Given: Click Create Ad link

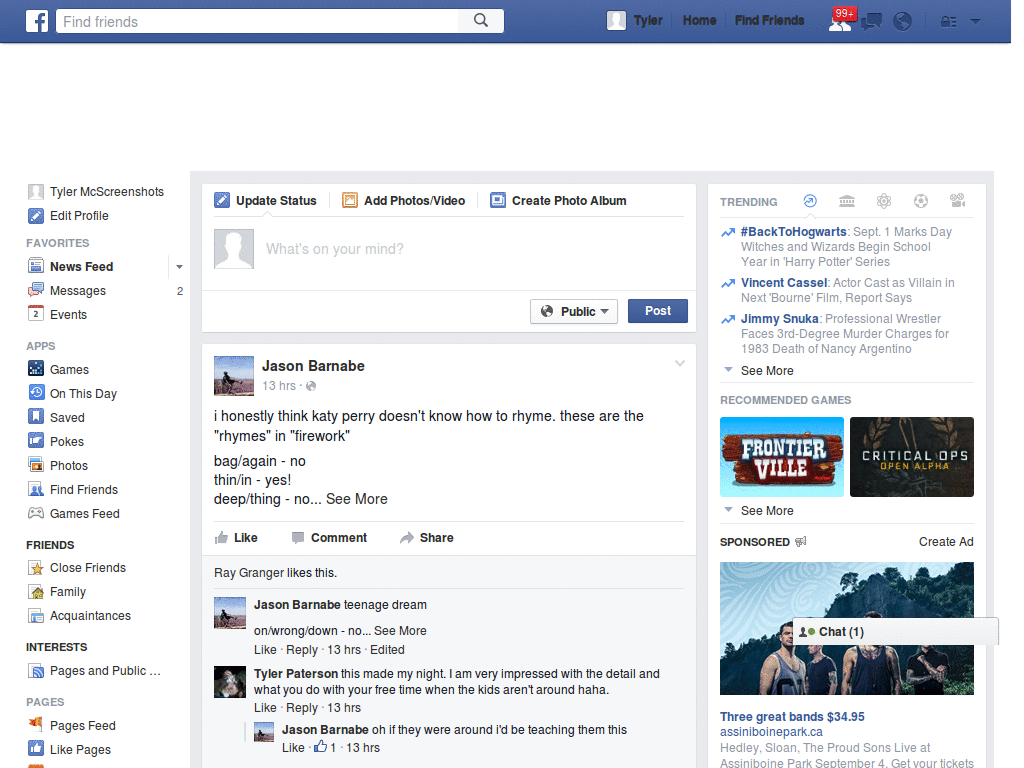Looking at the screenshot, I should click(946, 541).
